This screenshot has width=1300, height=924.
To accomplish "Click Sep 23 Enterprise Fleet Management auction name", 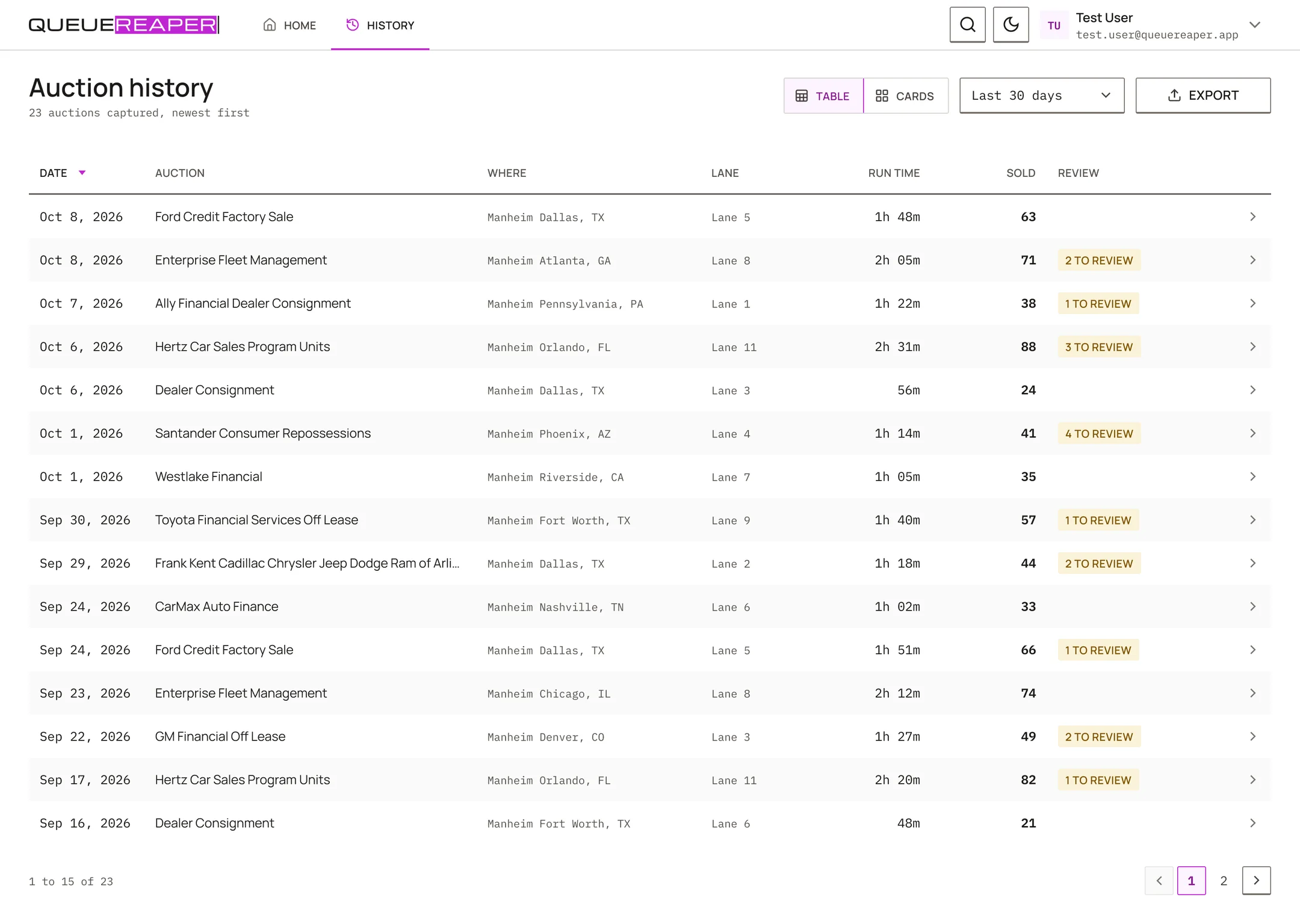I will click(x=241, y=693).
